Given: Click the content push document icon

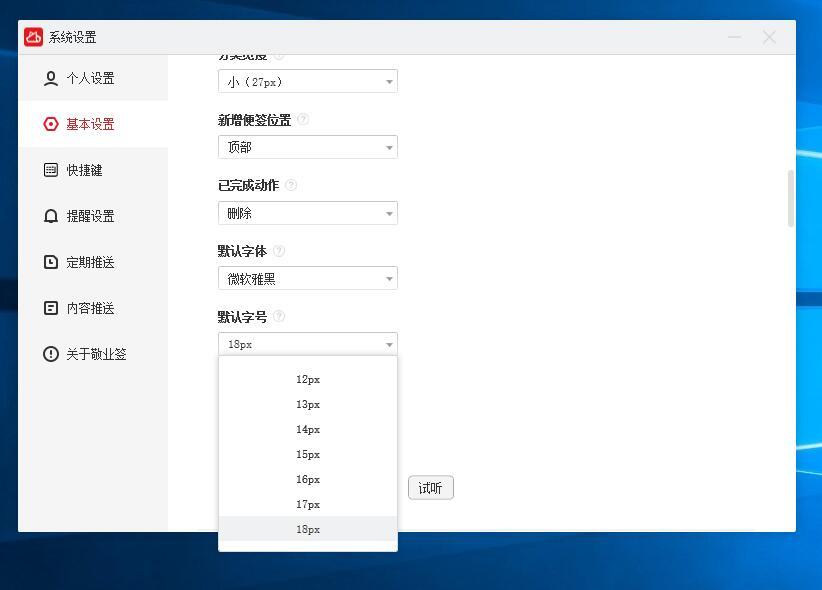Looking at the screenshot, I should coord(51,308).
